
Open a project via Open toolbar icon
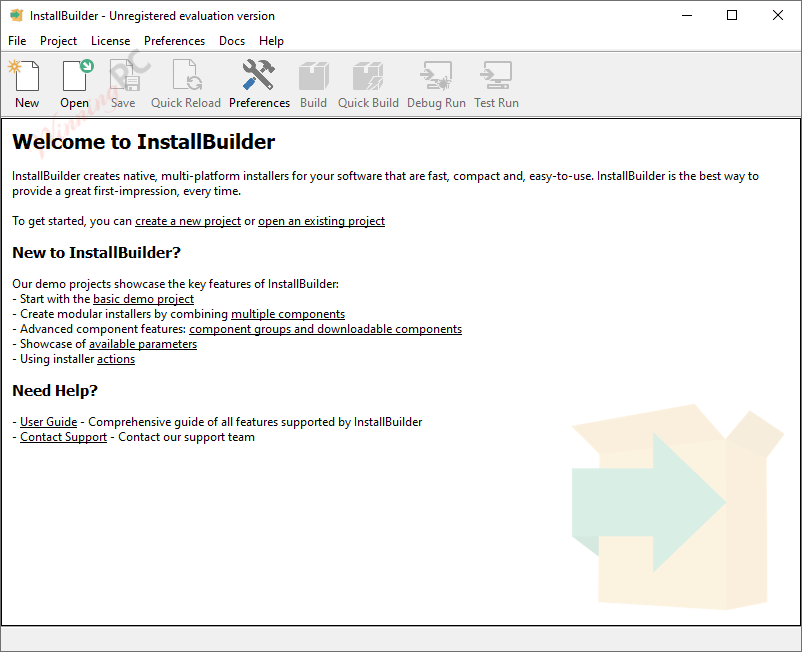pos(75,84)
